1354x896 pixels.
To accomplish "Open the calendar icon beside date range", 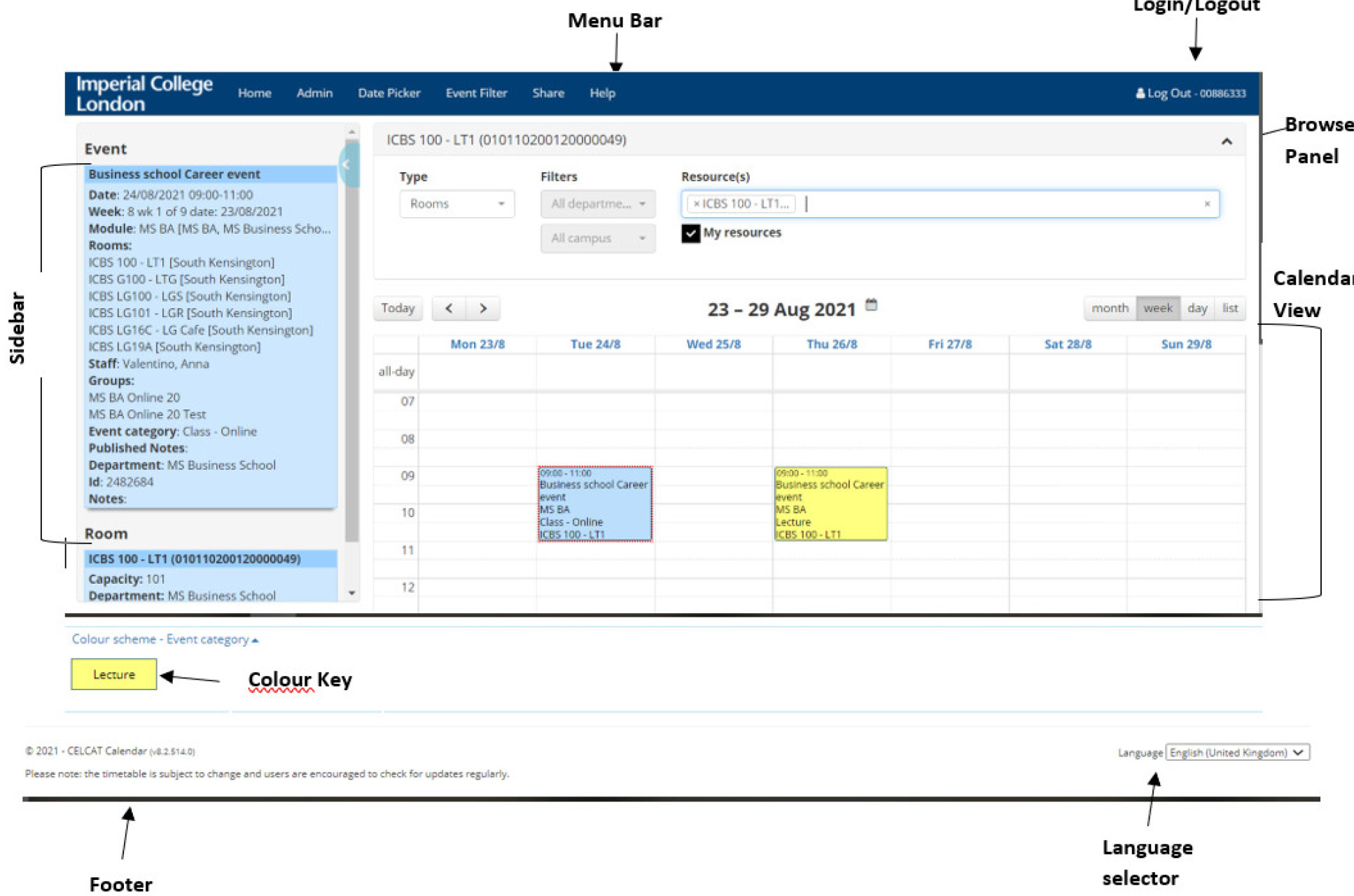I will (x=871, y=305).
